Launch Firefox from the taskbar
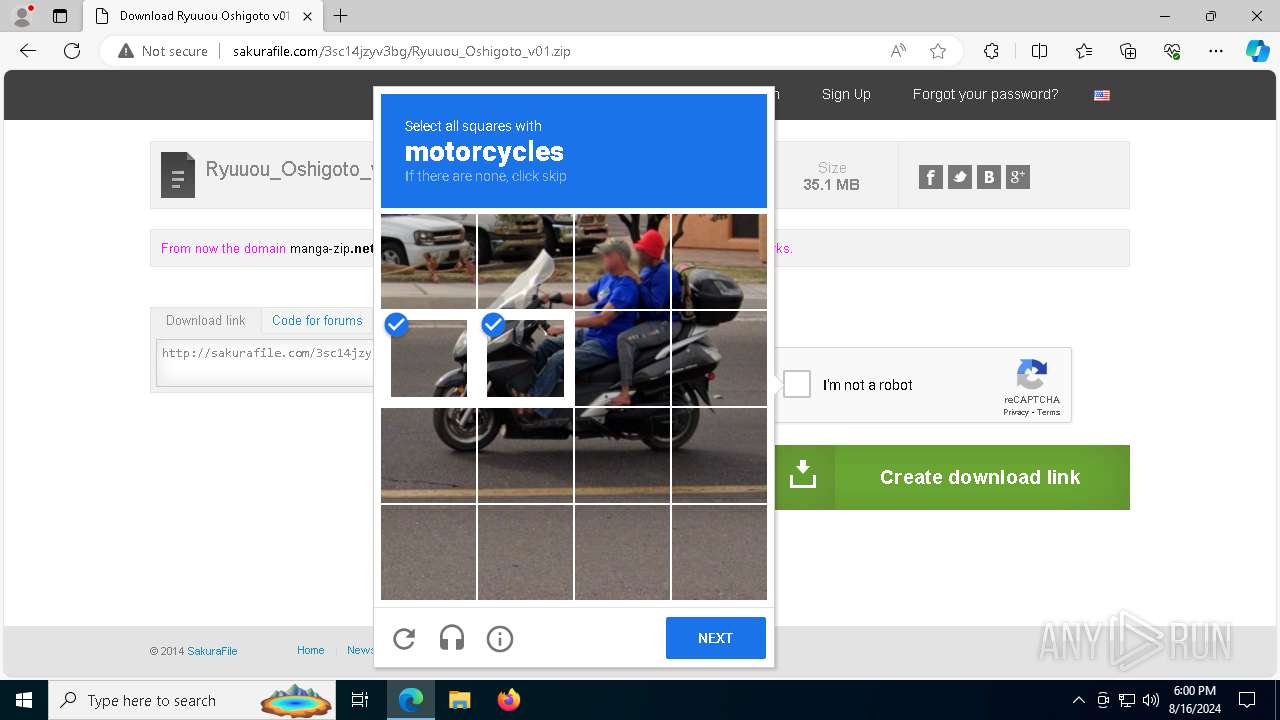This screenshot has height=720, width=1280. point(508,700)
